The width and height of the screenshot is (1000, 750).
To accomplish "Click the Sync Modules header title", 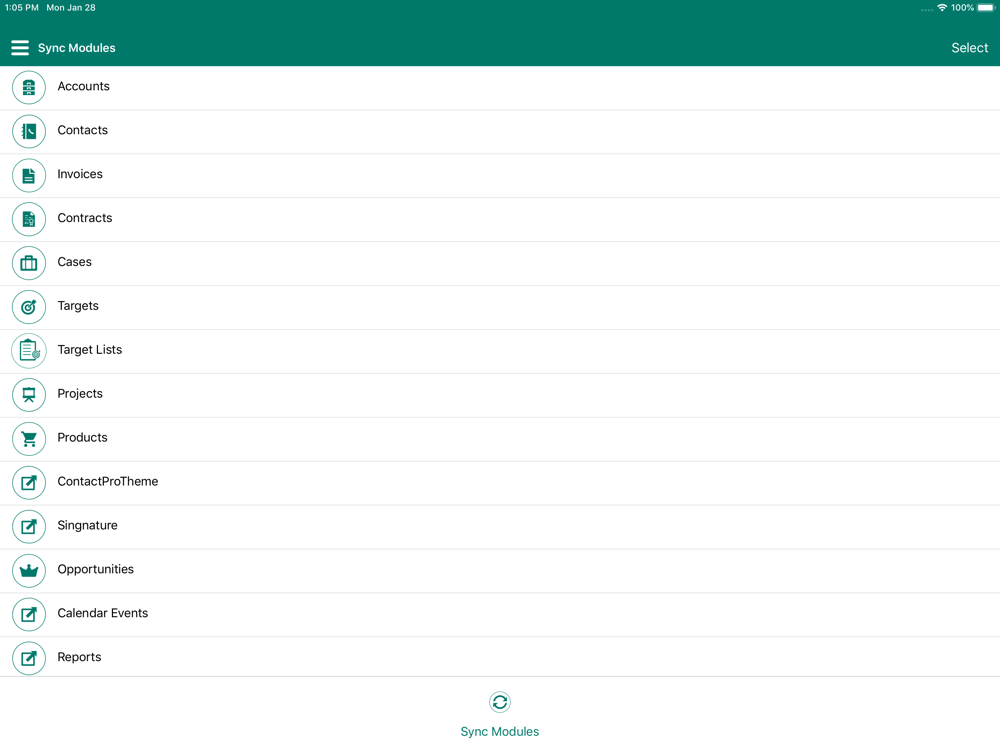I will [77, 48].
